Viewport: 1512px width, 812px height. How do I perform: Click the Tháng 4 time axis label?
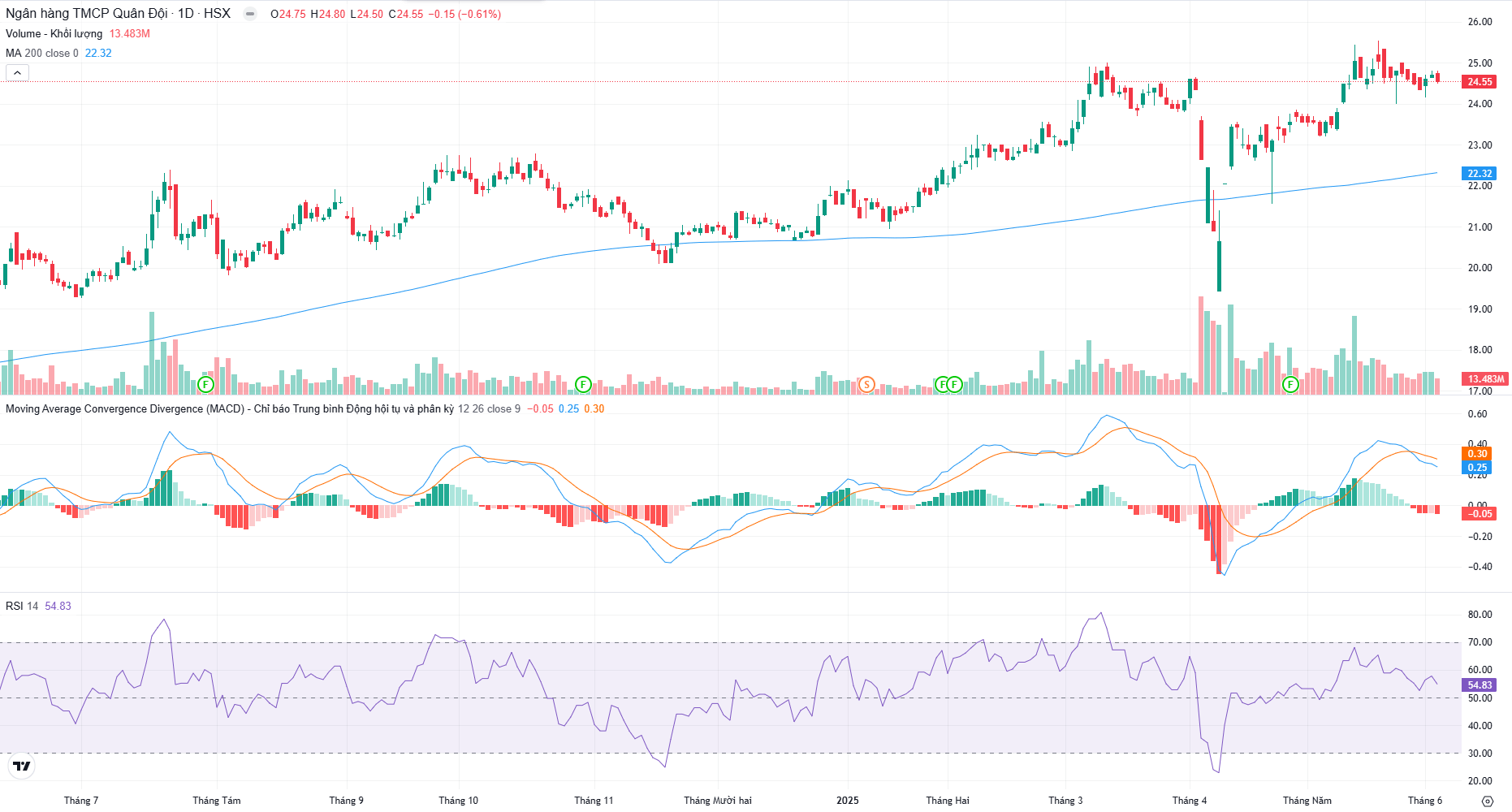pos(1190,801)
